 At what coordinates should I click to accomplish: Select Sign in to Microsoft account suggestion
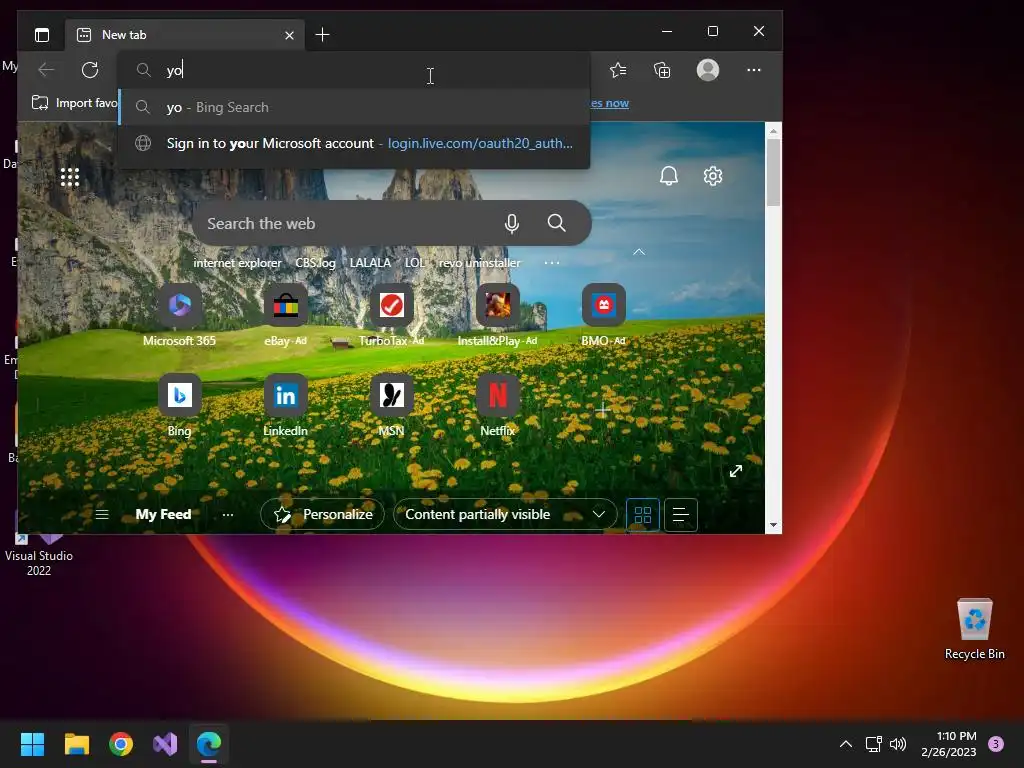354,143
